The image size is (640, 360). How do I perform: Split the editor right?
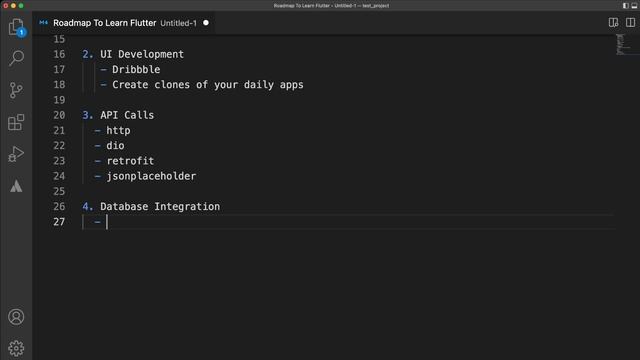(x=630, y=22)
